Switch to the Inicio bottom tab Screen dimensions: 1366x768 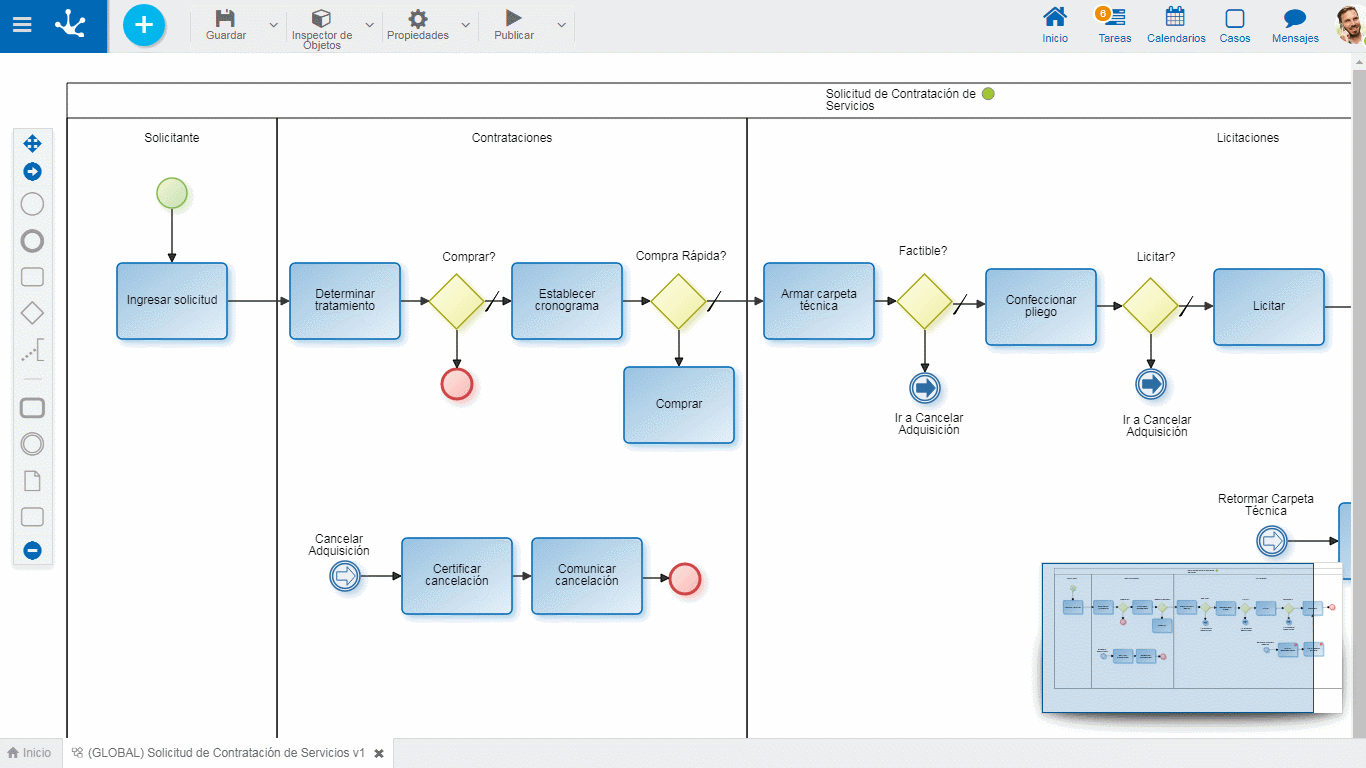(29, 753)
